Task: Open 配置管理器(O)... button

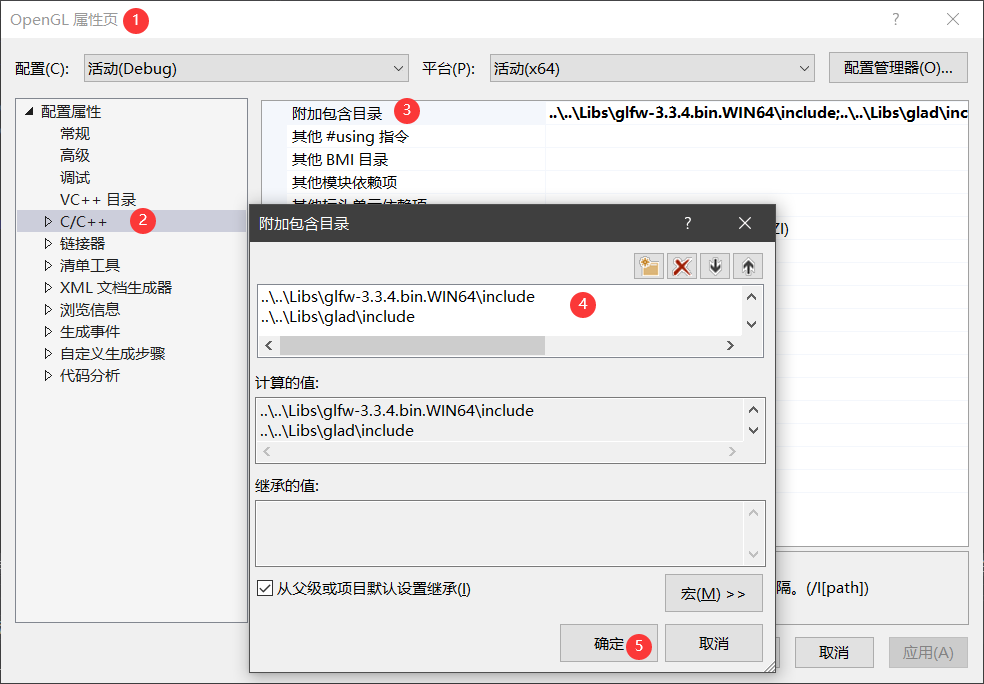Action: pos(898,68)
